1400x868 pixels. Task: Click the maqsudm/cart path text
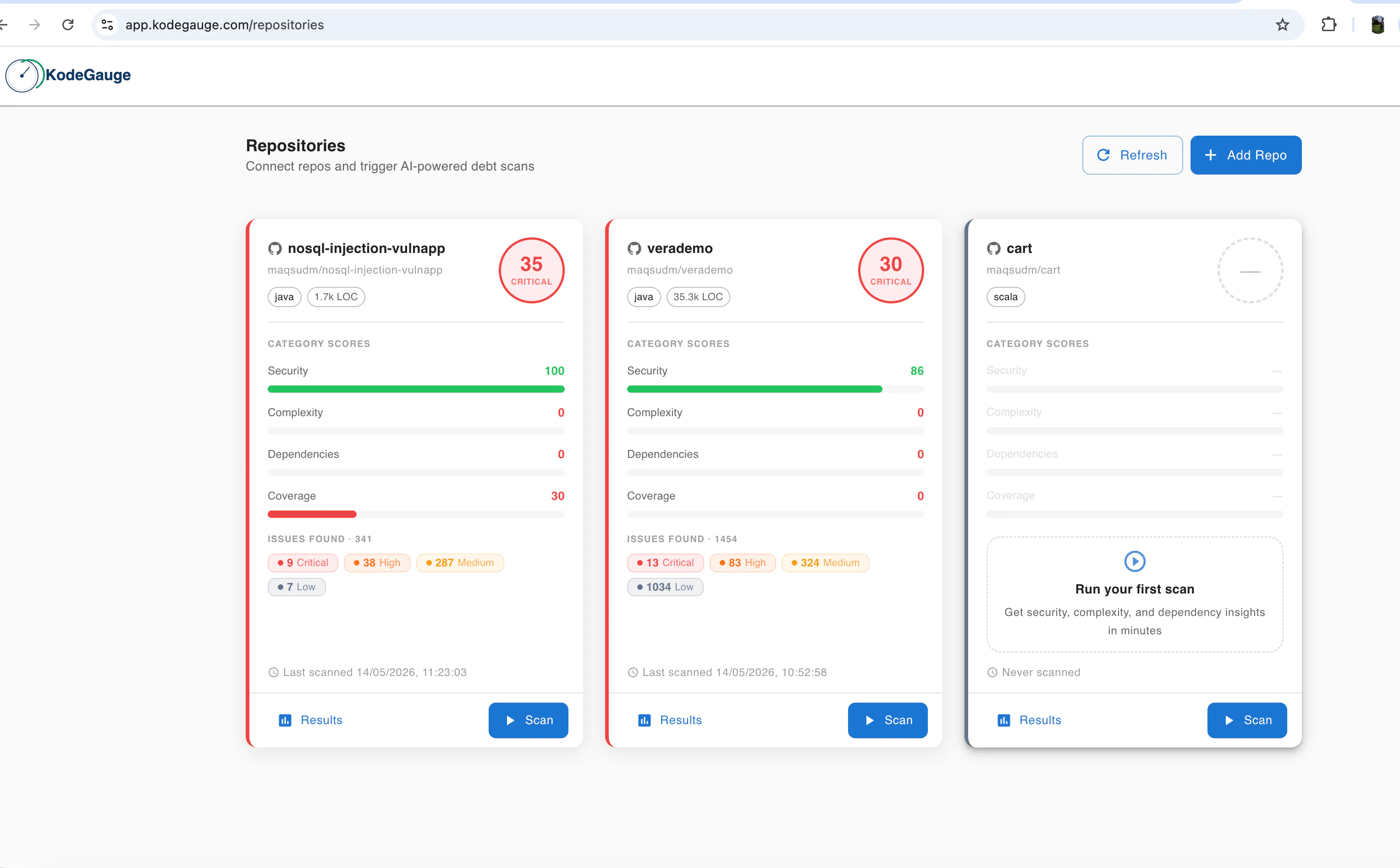click(1023, 270)
